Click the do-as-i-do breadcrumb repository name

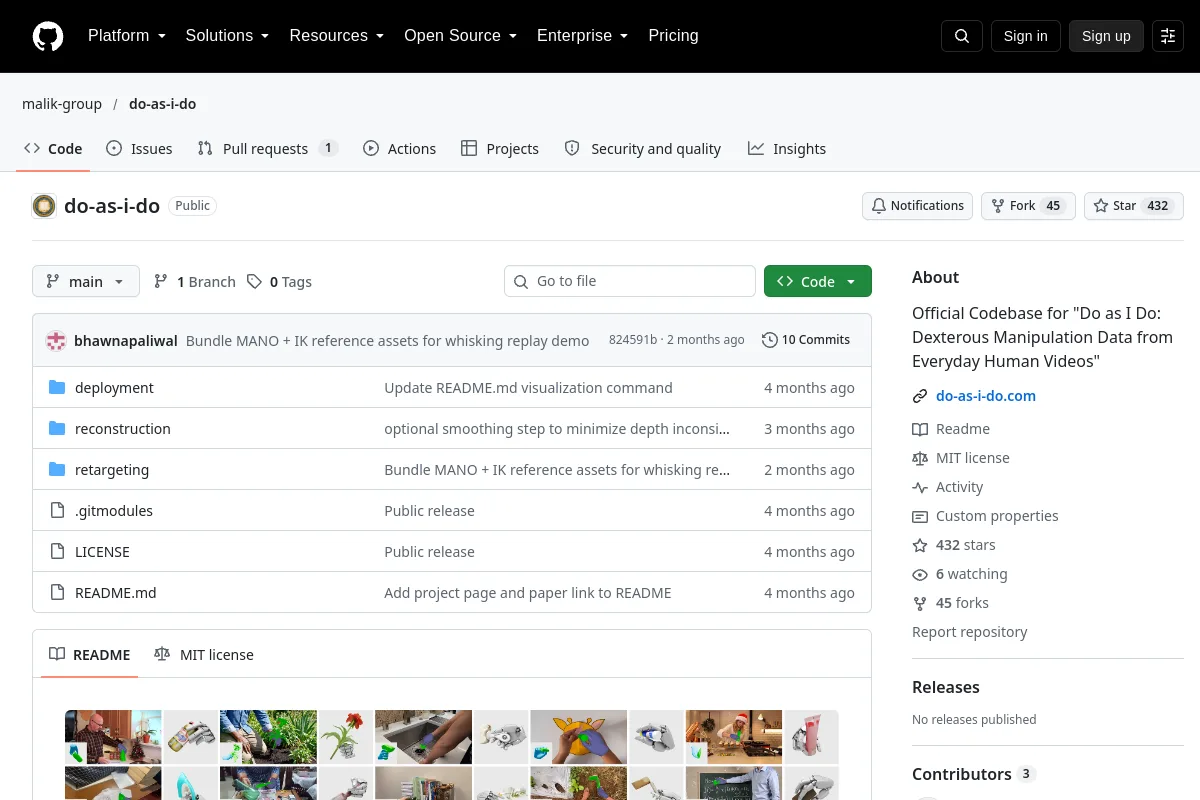pyautogui.click(x=162, y=104)
